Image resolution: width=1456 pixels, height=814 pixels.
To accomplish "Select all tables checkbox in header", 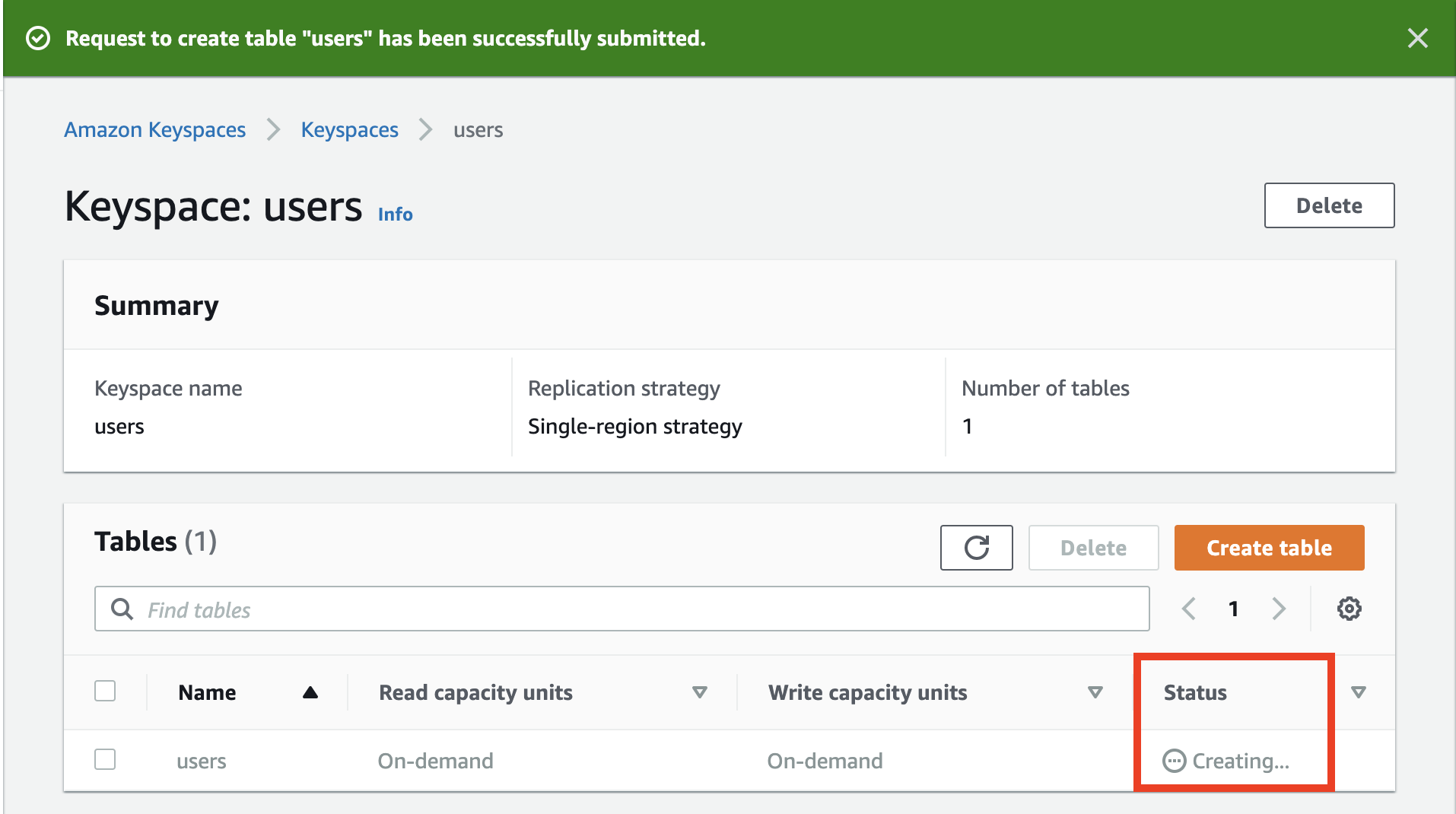I will coord(105,691).
